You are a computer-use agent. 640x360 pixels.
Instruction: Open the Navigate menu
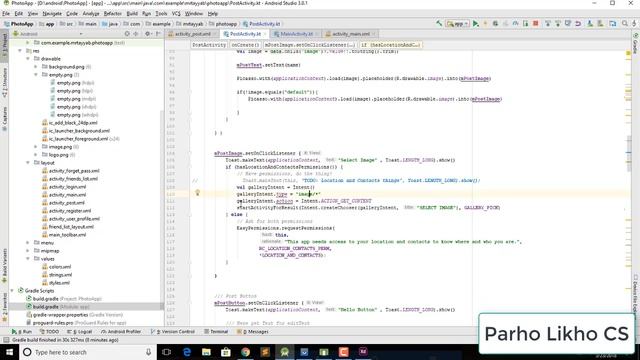pyautogui.click(x=52, y=13)
